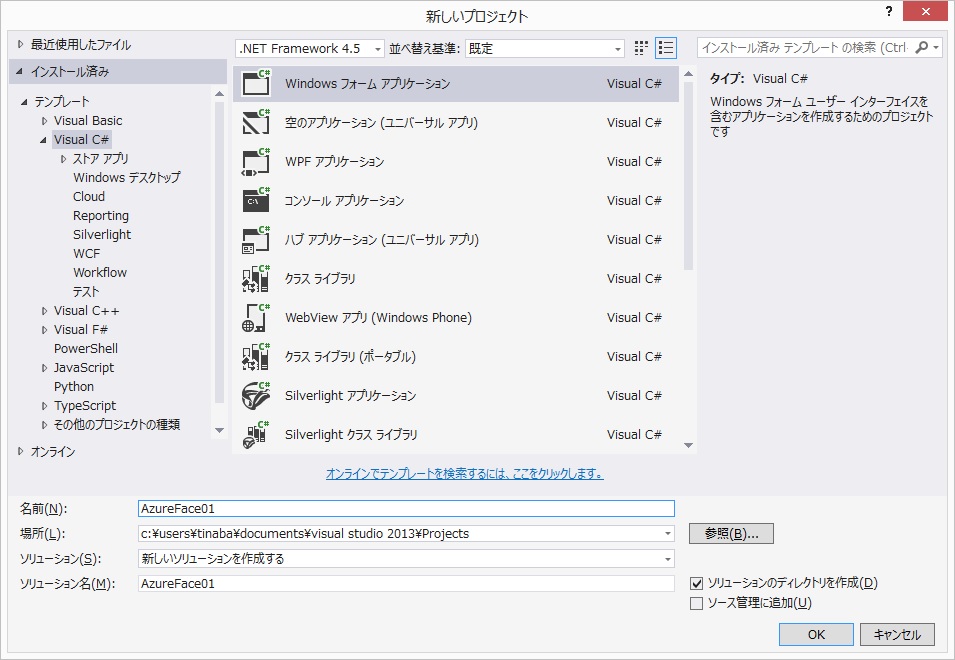
Task: Pick the WPF アプリケーション template icon
Action: pyautogui.click(x=256, y=161)
